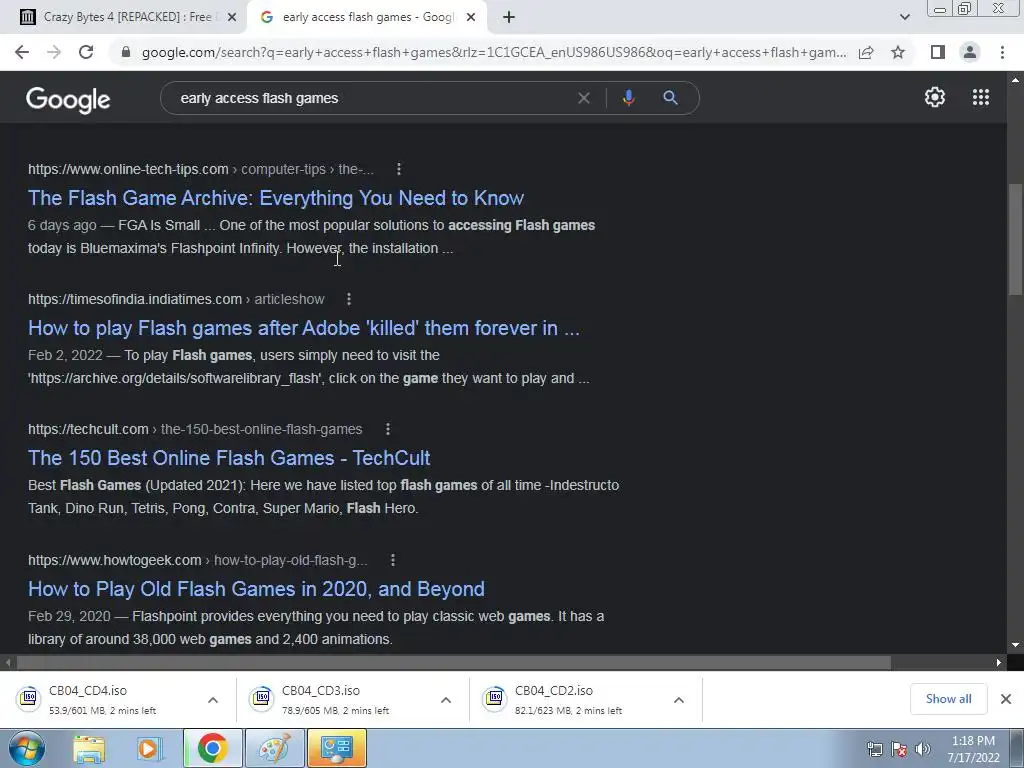The height and width of the screenshot is (768, 1024).
Task: Open more options for howtogeek result
Action: (x=392, y=560)
